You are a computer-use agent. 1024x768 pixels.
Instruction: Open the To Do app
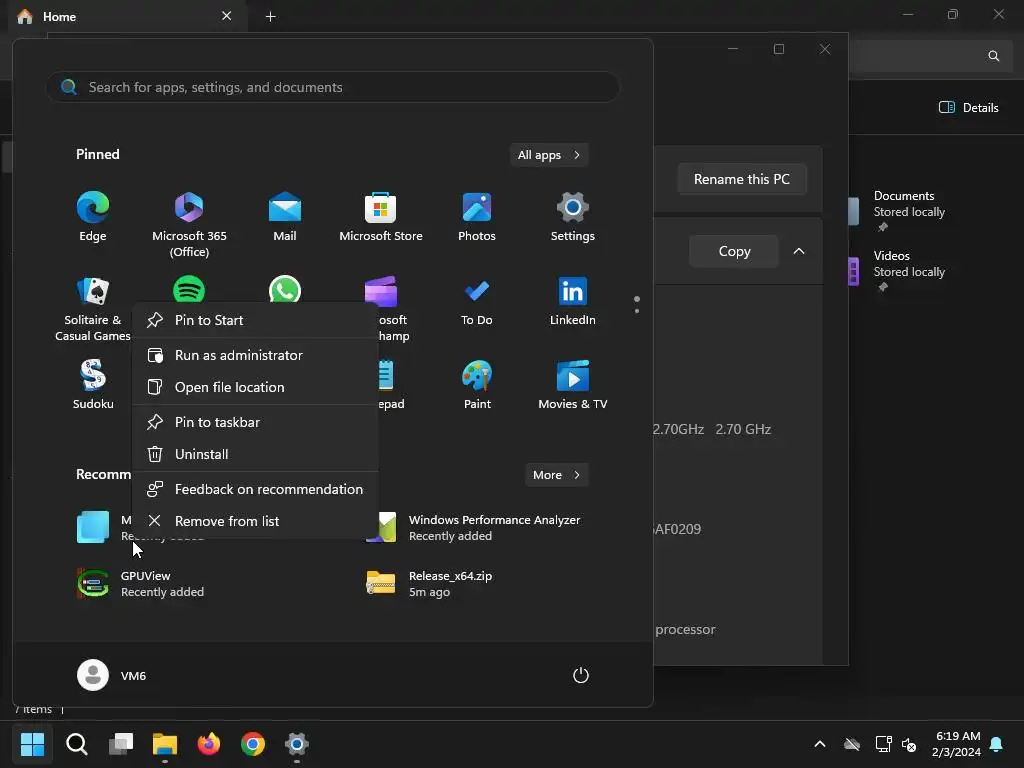tap(477, 302)
